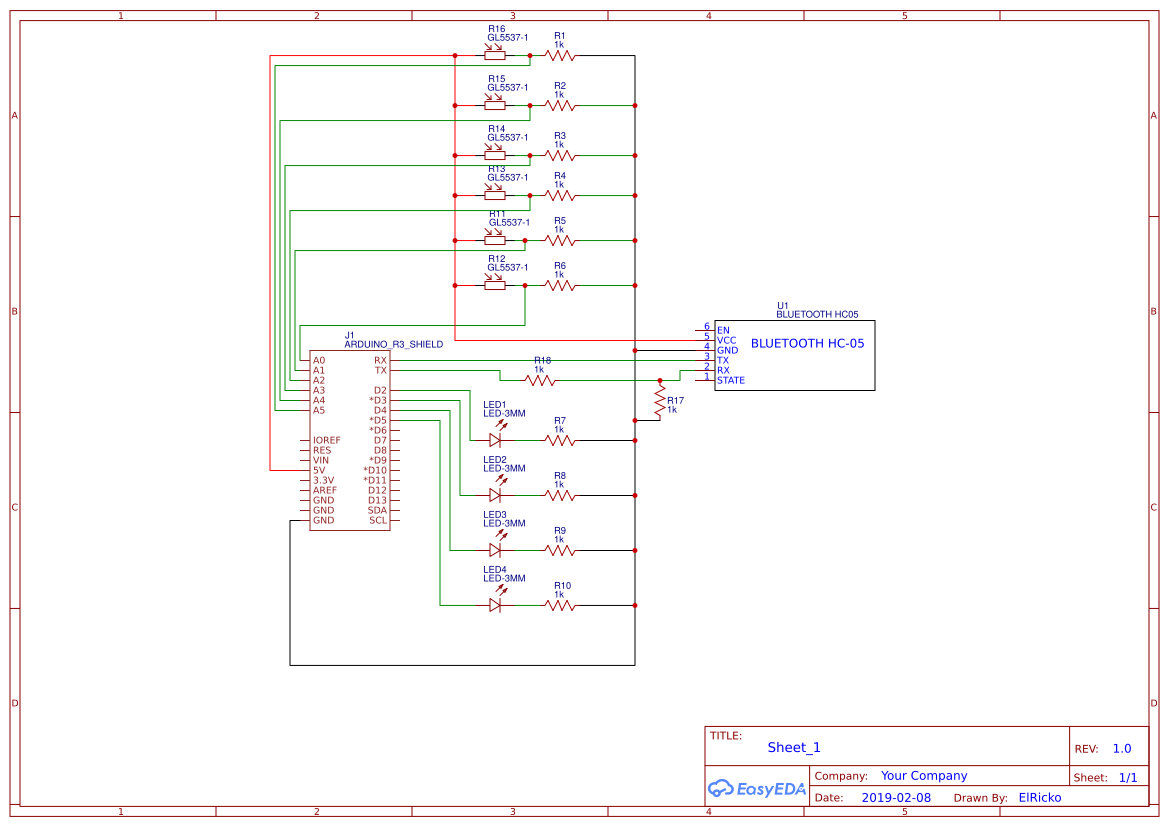The width and height of the screenshot is (1169, 827).
Task: Click the TX pin on the Arduino shield
Action: pyautogui.click(x=382, y=368)
